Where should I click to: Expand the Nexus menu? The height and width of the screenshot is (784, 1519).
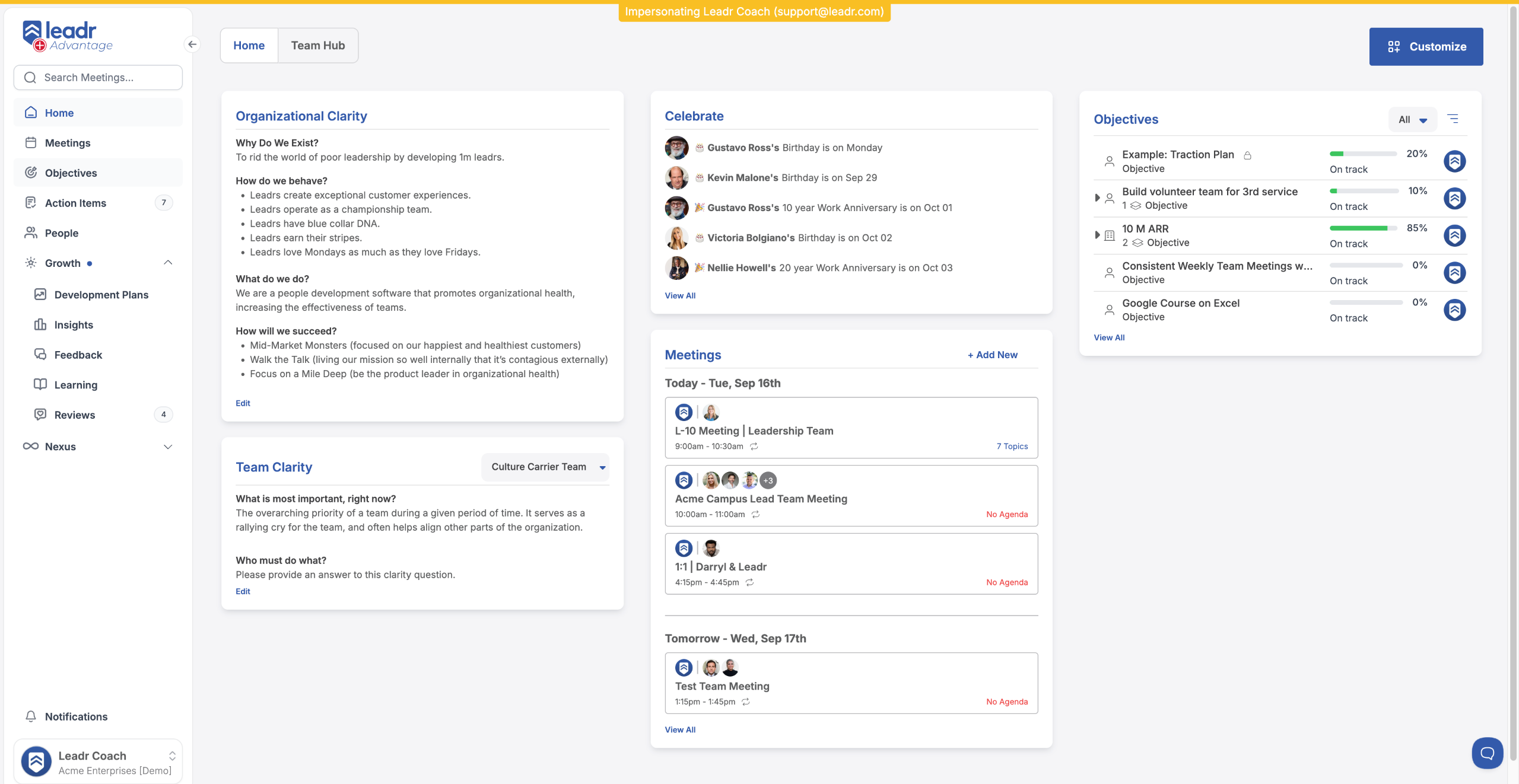click(x=168, y=447)
